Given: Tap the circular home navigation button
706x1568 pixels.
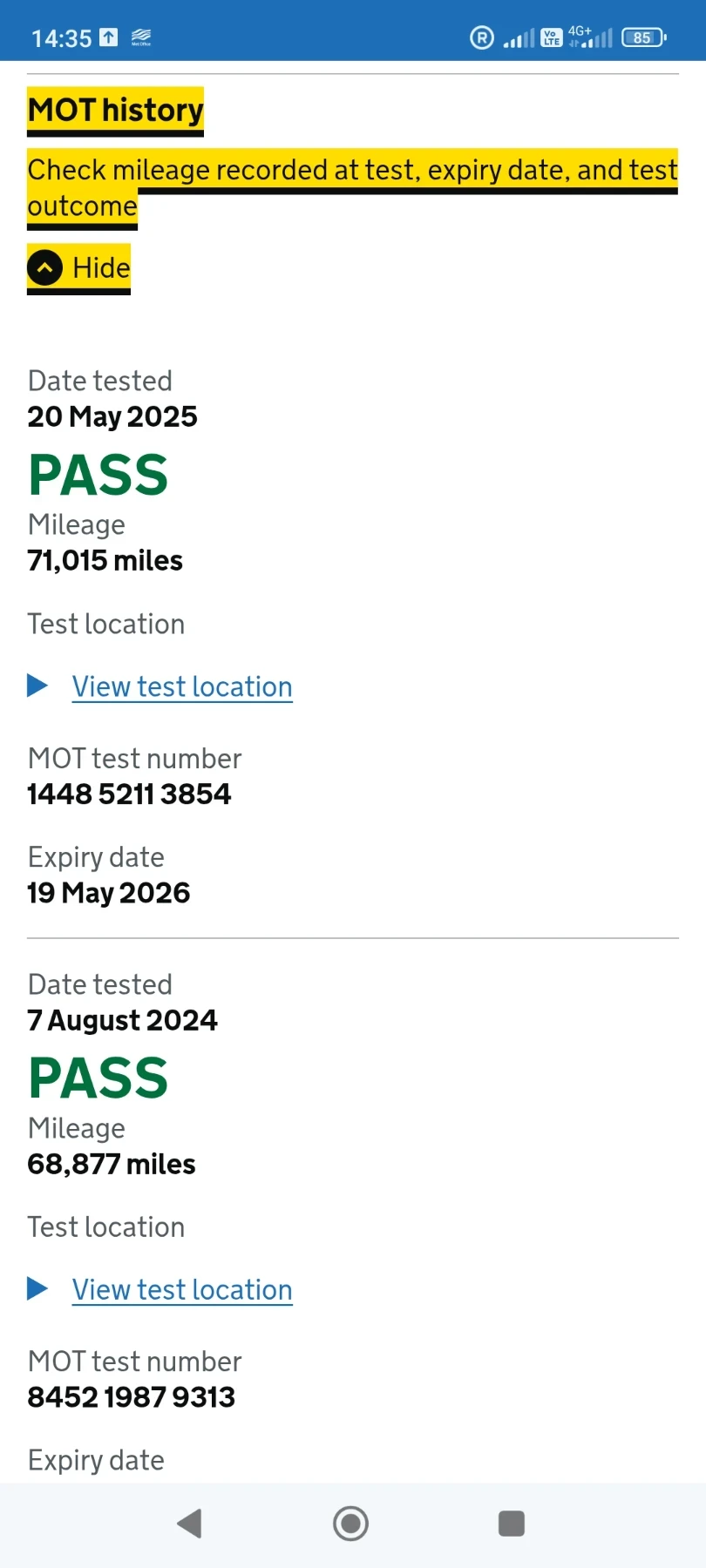Looking at the screenshot, I should (x=351, y=1524).
